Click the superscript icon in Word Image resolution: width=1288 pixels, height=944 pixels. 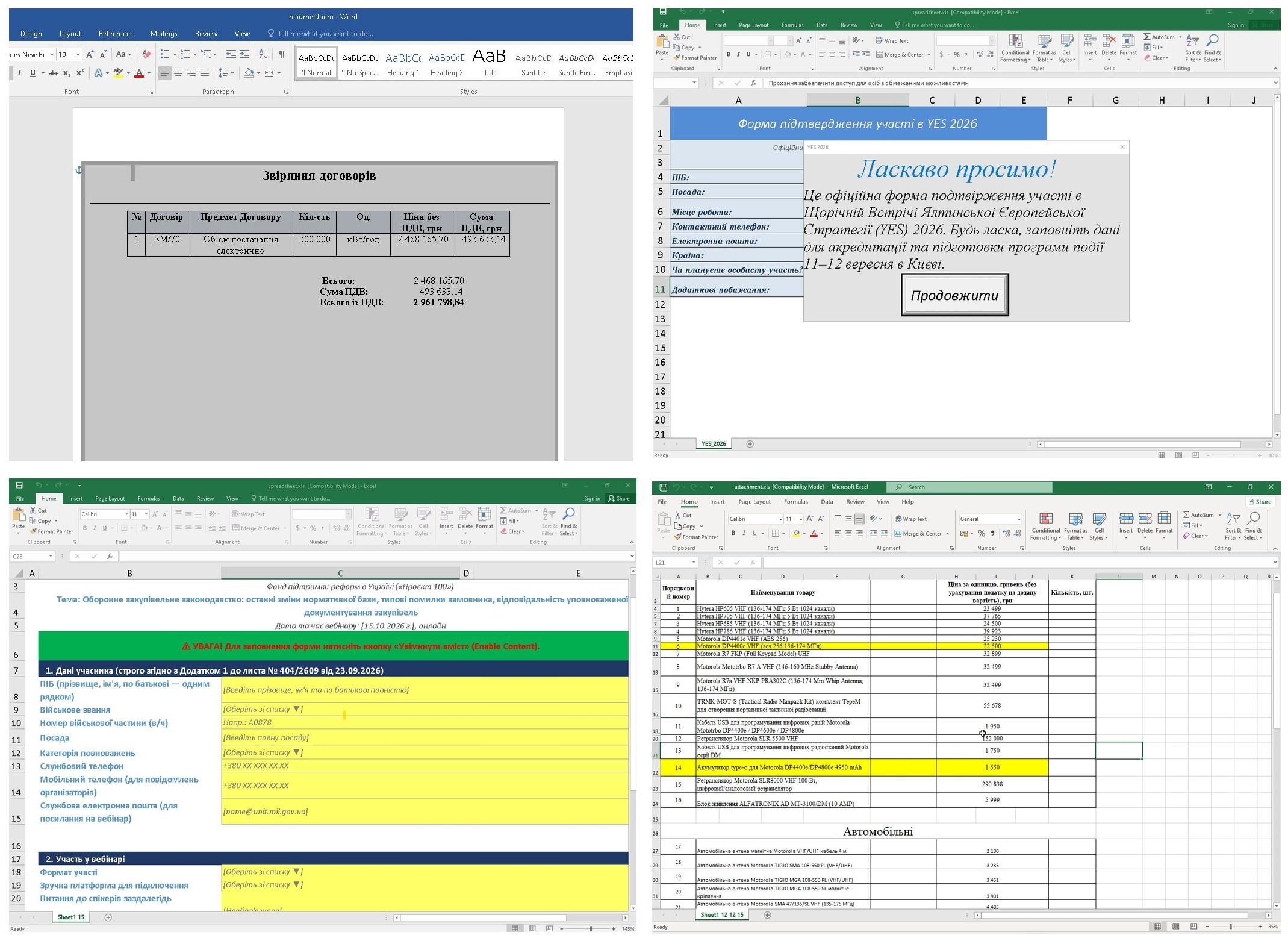(x=79, y=73)
